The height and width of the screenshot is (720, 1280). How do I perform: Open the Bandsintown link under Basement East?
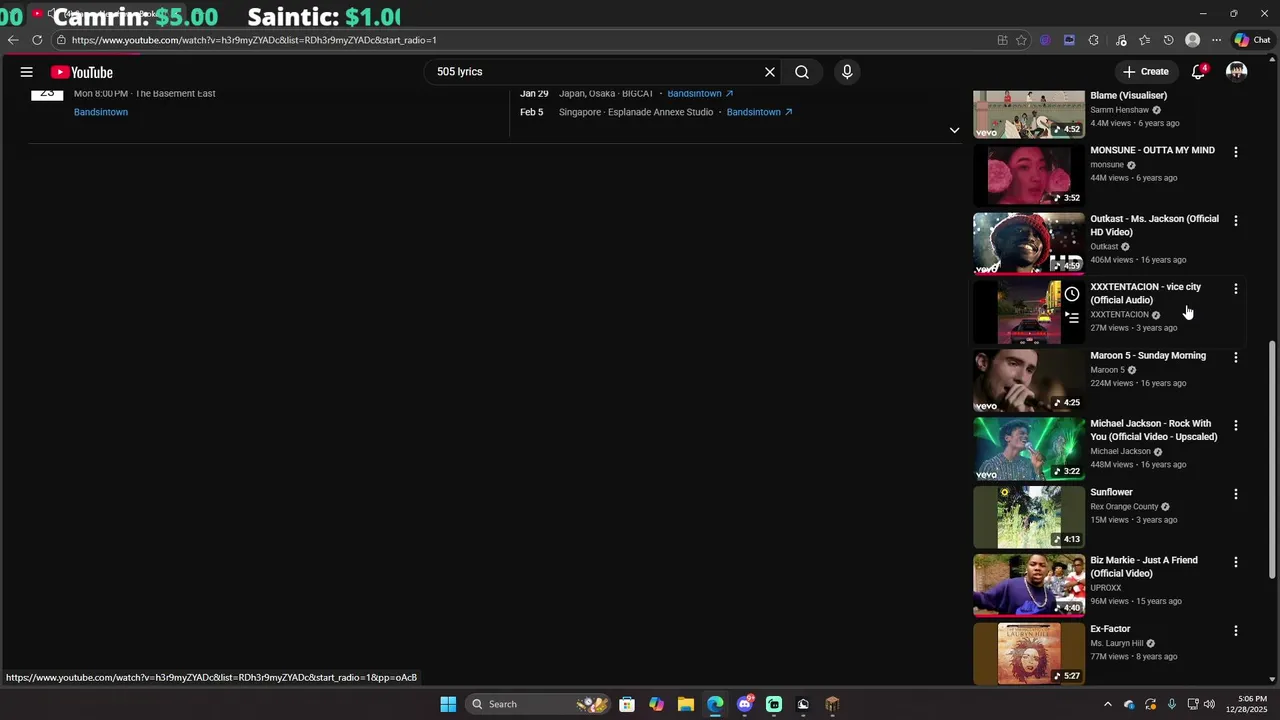(101, 112)
